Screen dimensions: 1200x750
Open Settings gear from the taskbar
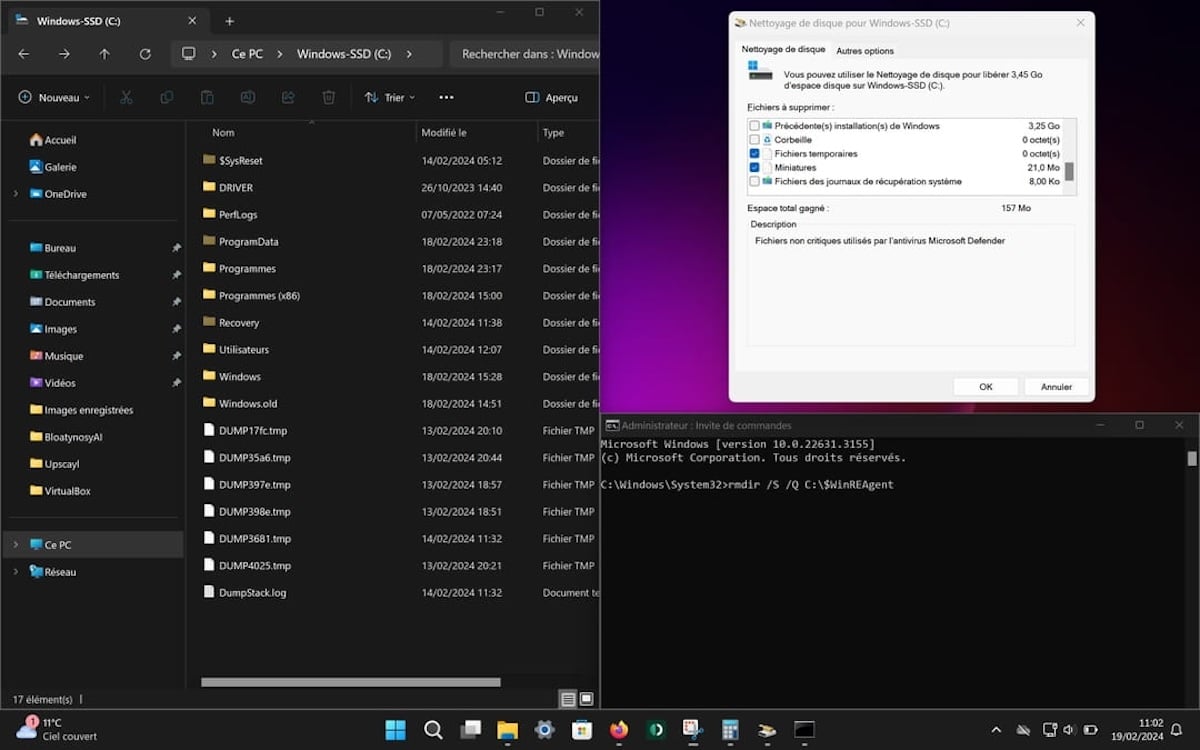tap(544, 730)
